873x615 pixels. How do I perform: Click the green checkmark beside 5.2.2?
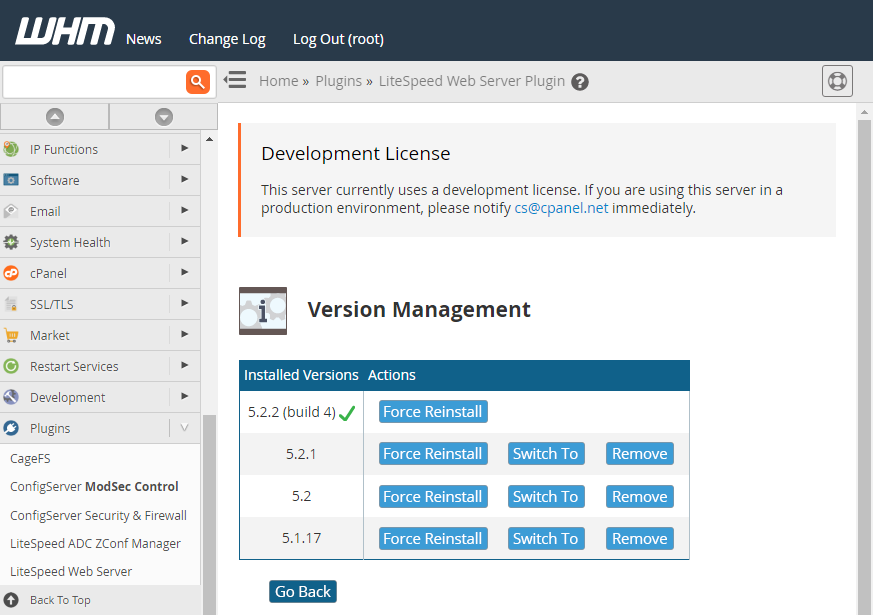[x=347, y=413]
